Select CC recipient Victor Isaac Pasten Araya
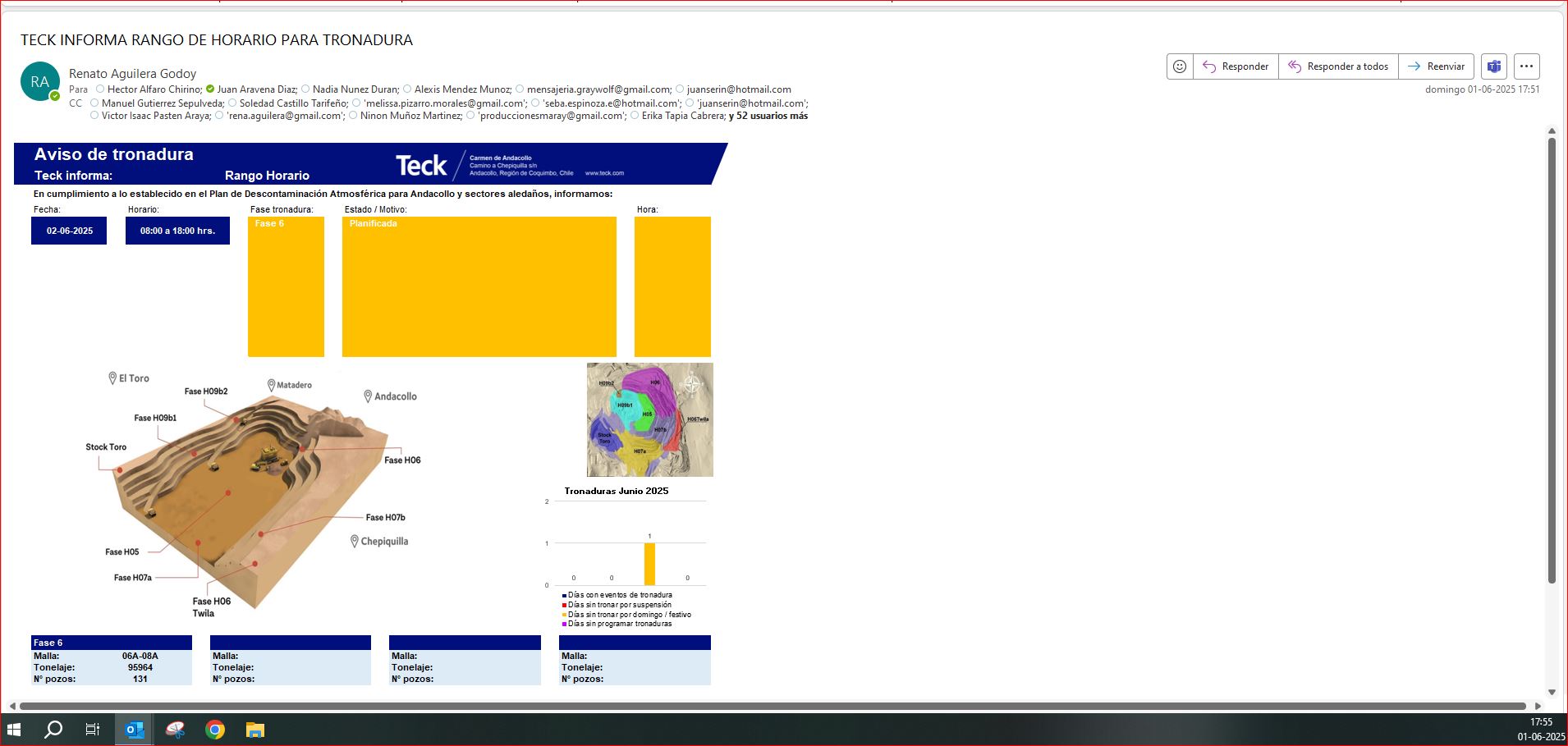The image size is (1568, 746). [155, 116]
